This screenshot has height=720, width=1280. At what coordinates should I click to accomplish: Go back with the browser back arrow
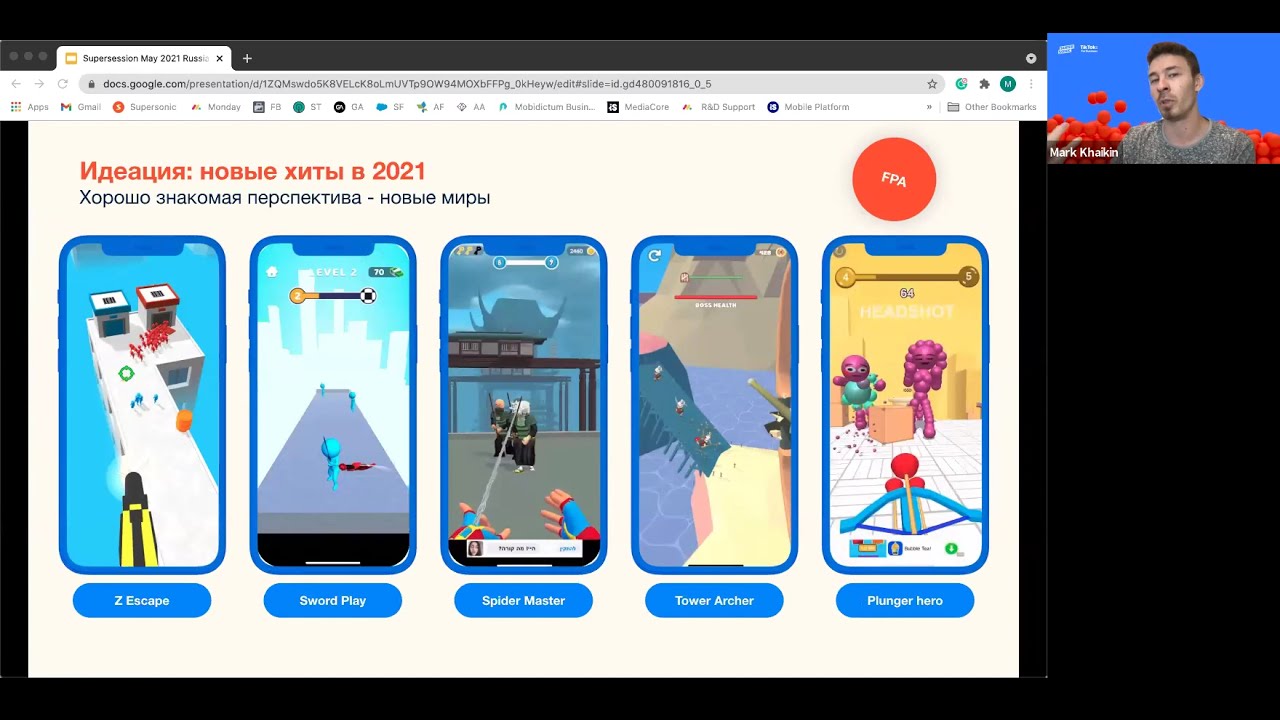coord(15,84)
